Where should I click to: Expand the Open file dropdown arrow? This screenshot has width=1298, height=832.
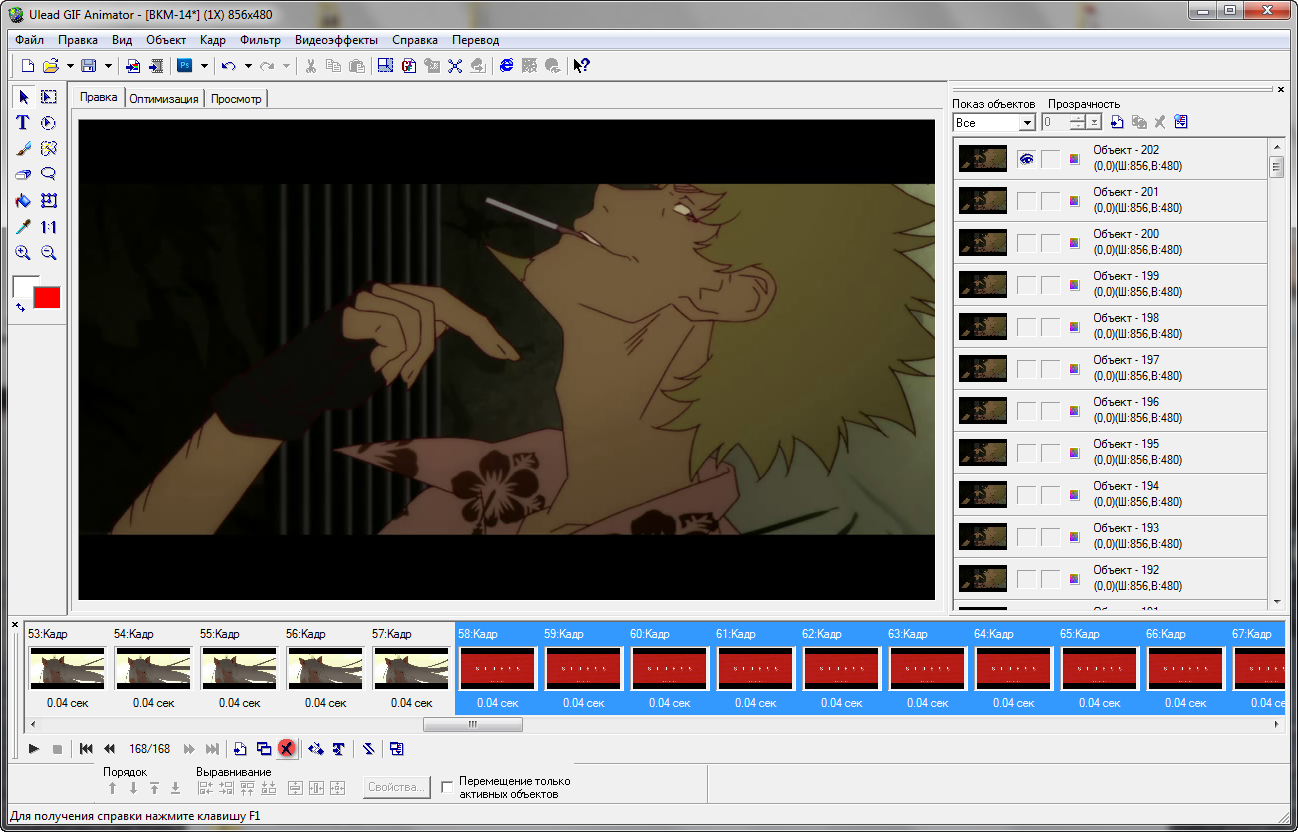click(x=70, y=66)
